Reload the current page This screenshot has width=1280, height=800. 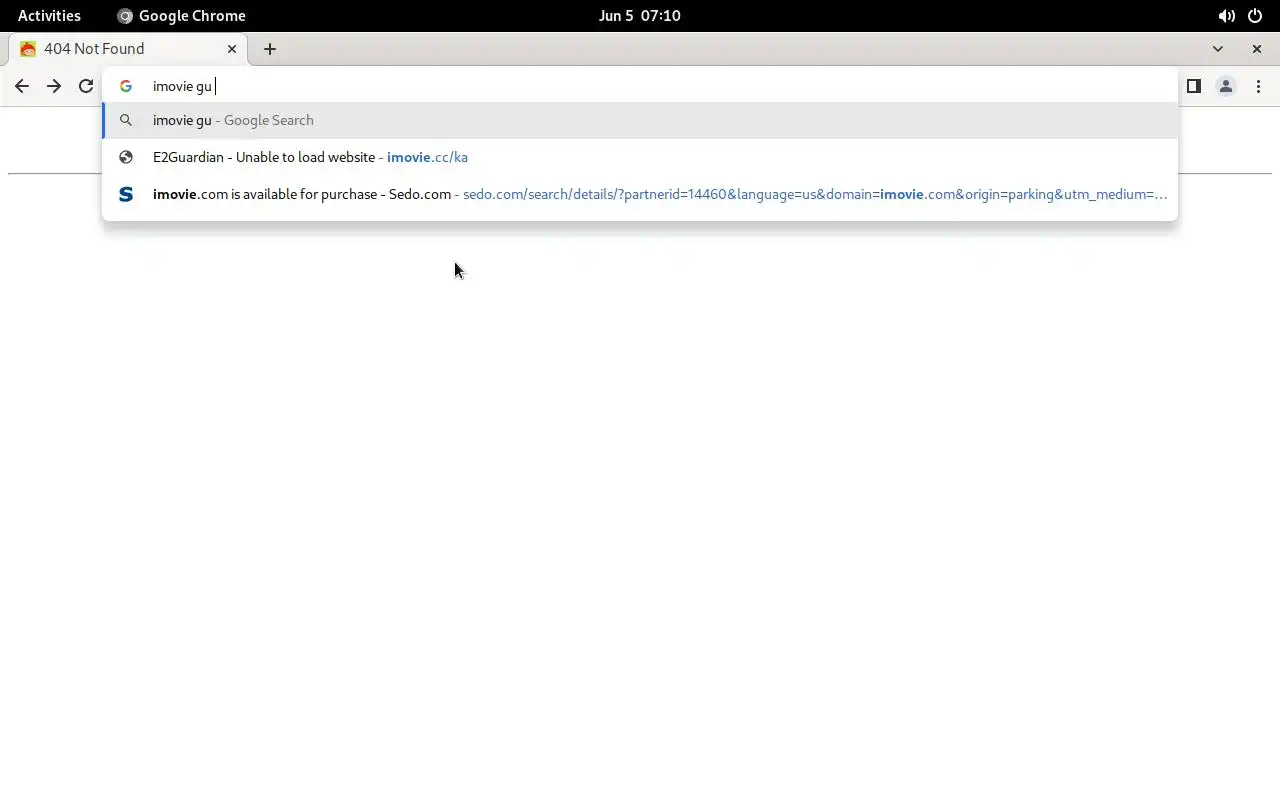86,86
